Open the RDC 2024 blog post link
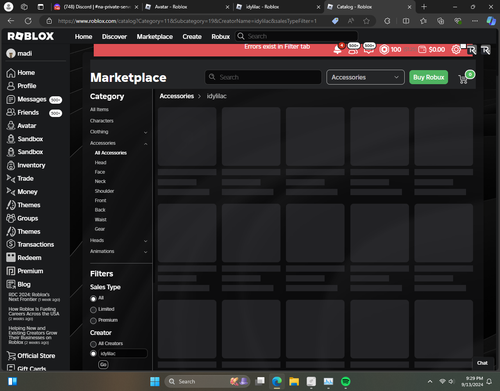 coord(34,297)
